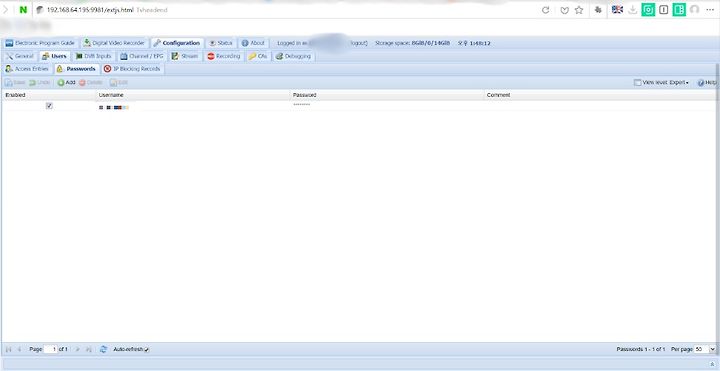Image resolution: width=720 pixels, height=371 pixels.
Task: Open the Help button
Action: (707, 83)
